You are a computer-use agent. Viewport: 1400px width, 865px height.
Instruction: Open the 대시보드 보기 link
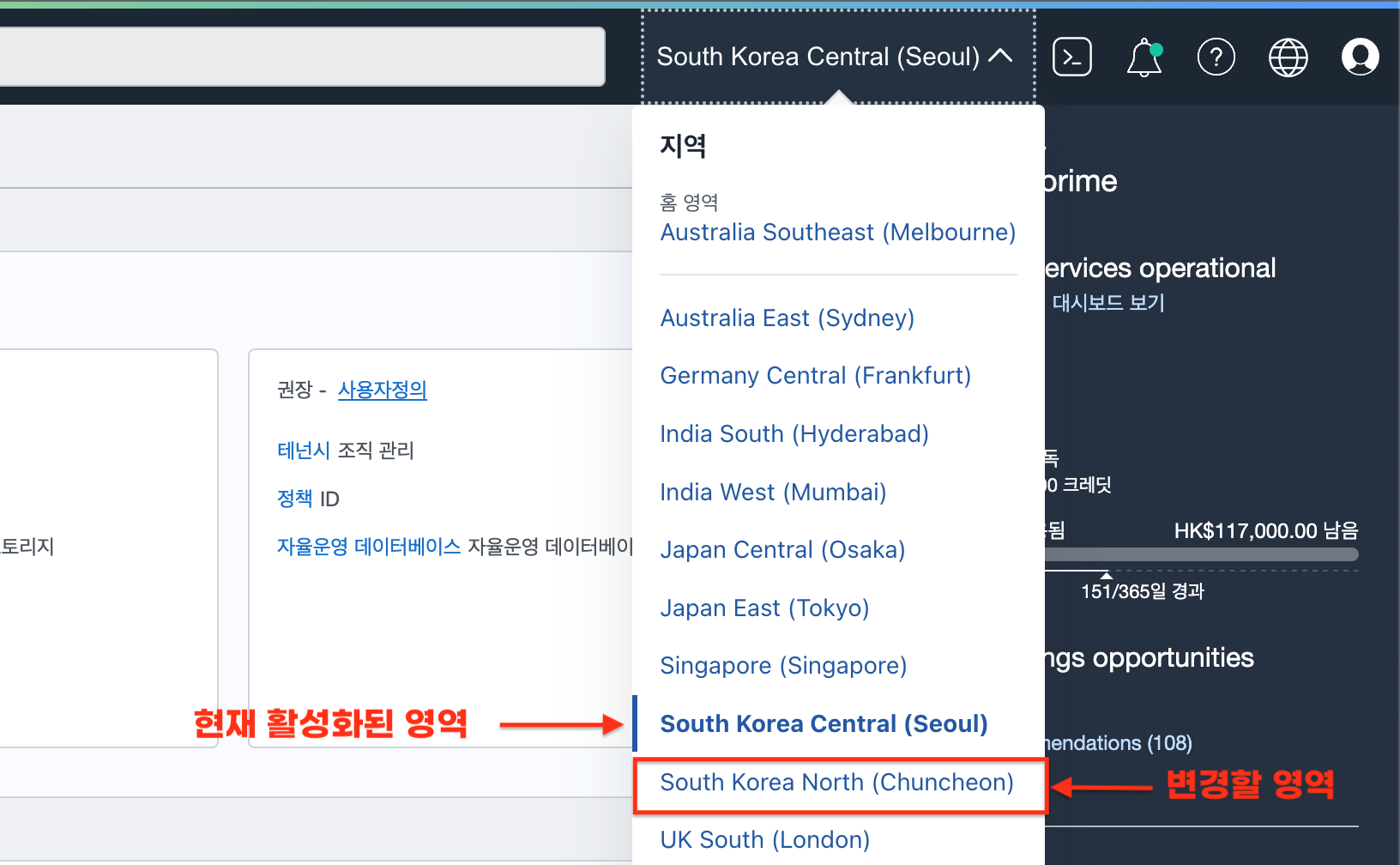1108,303
